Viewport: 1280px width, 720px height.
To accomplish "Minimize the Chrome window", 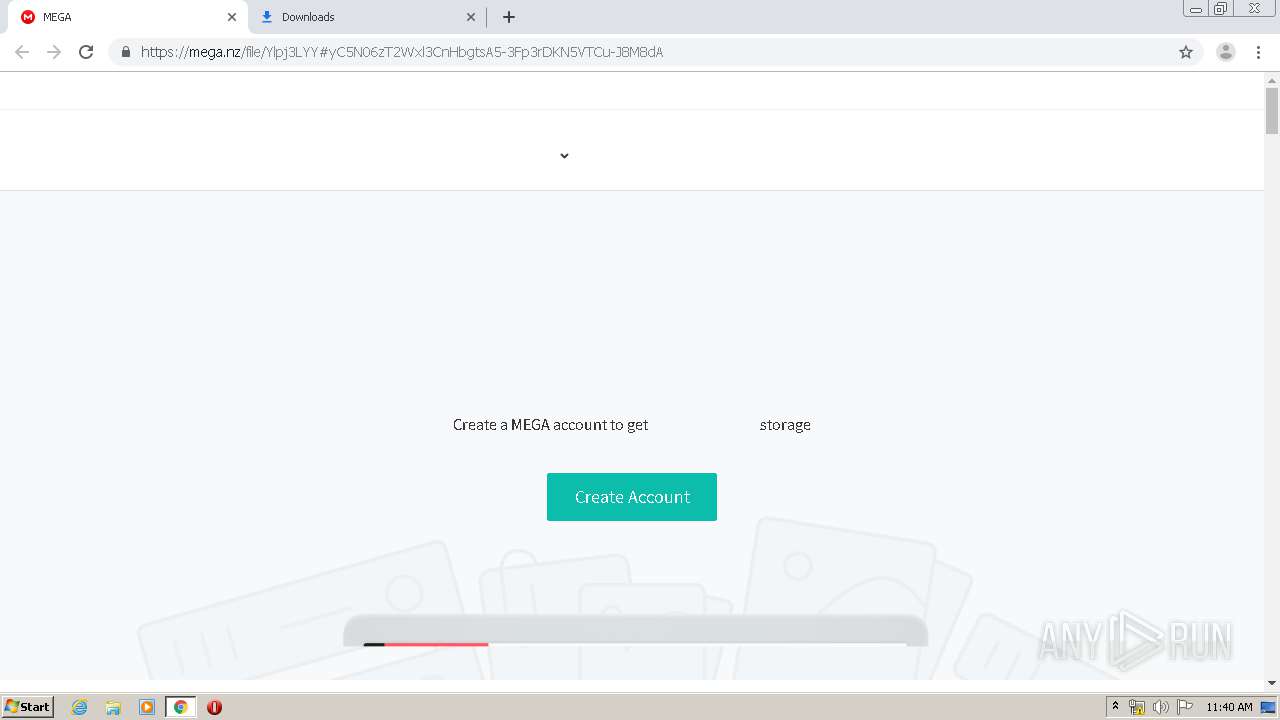I will (1196, 9).
